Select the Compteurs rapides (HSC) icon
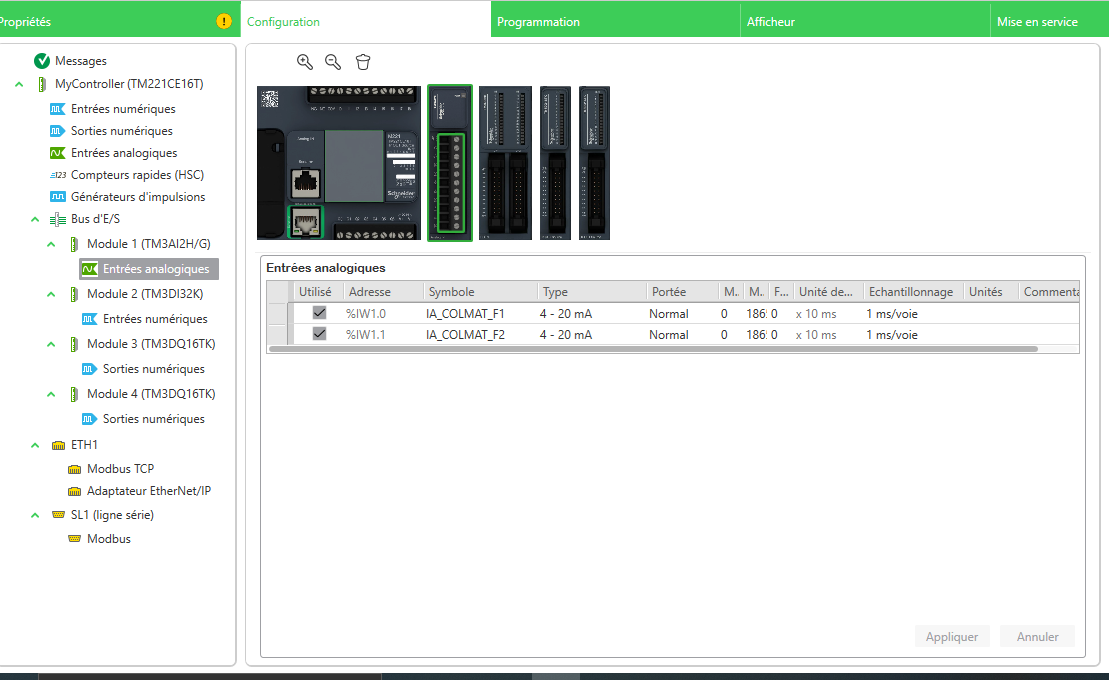Screen dimensions: 1109x680 [58, 175]
